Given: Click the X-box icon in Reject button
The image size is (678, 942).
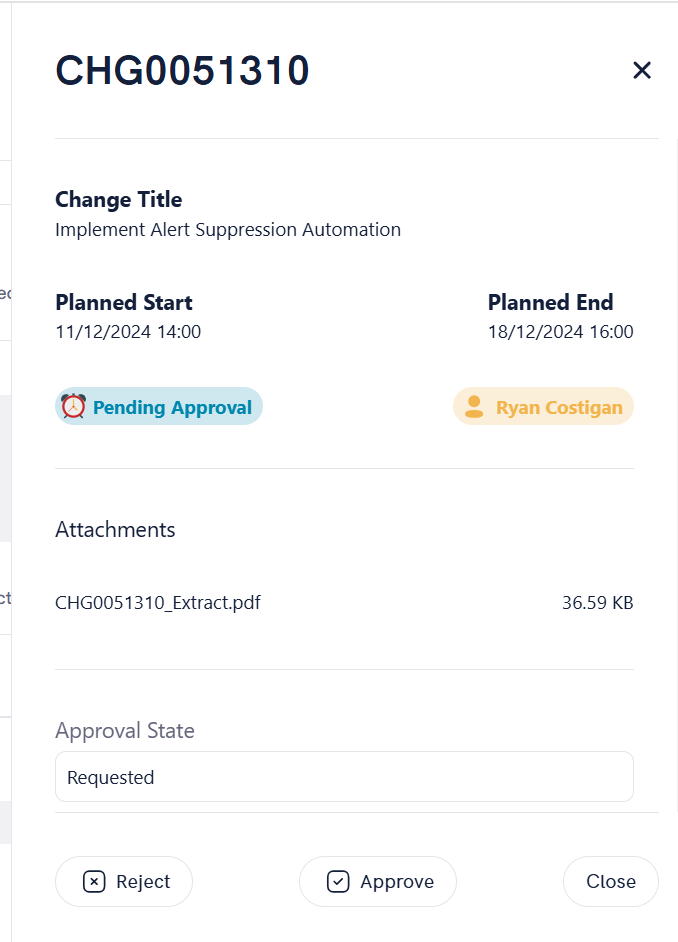Looking at the screenshot, I should click(x=94, y=881).
